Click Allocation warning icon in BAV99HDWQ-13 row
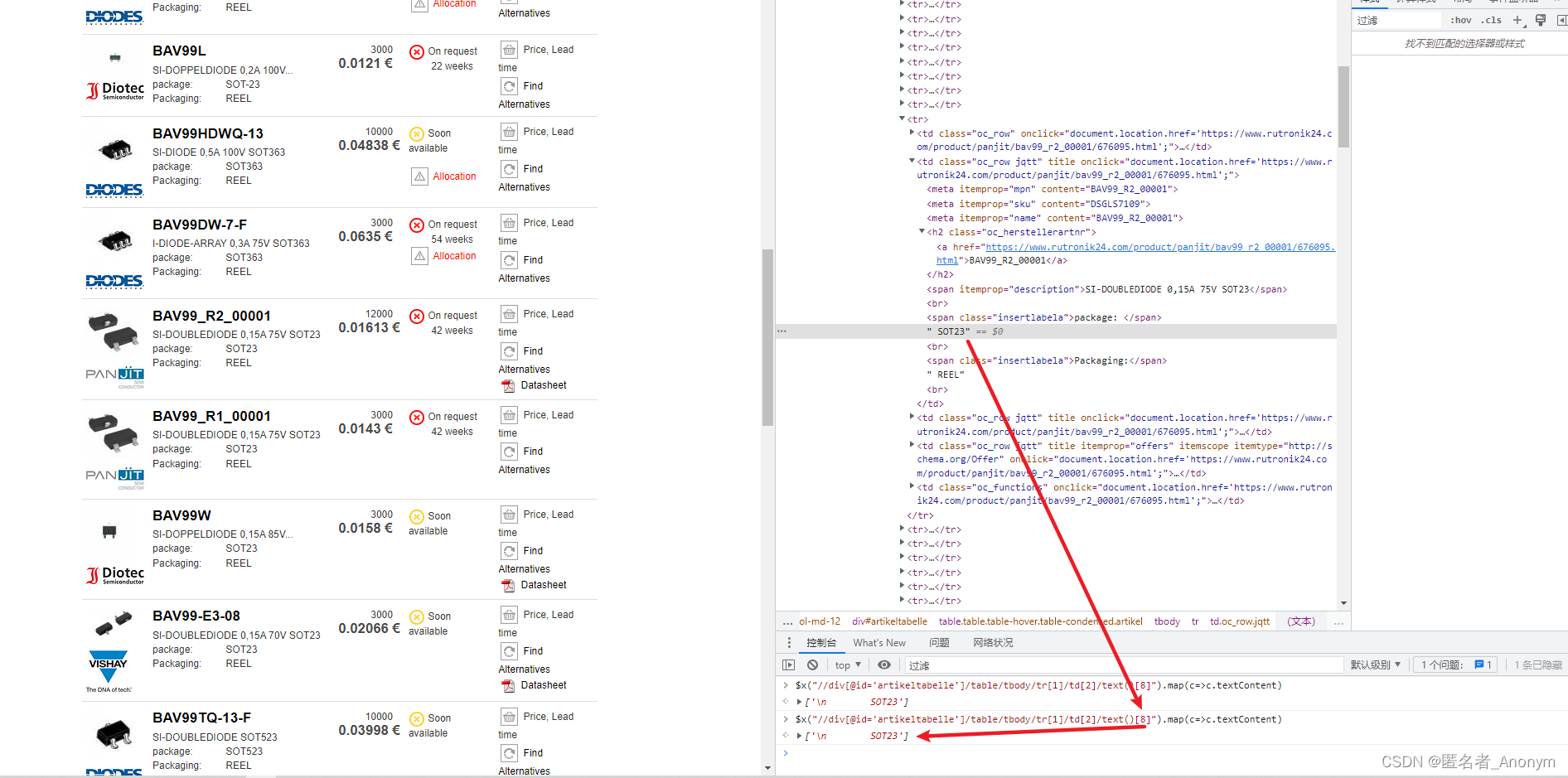Image resolution: width=1568 pixels, height=778 pixels. (x=419, y=176)
